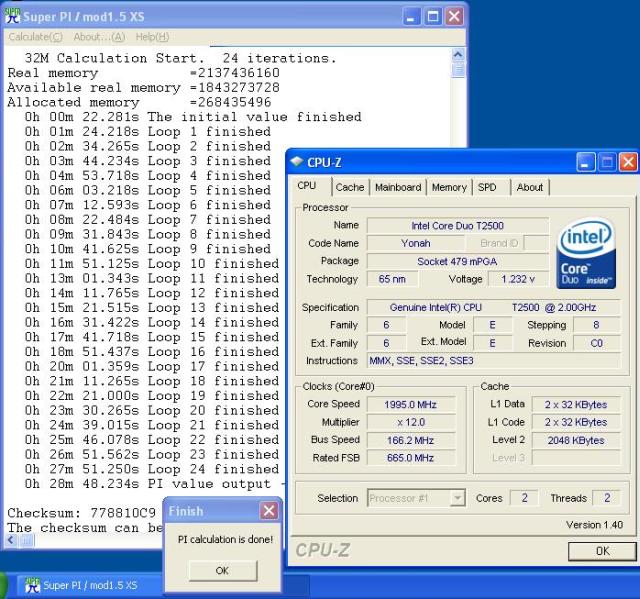The height and width of the screenshot is (599, 640).
Task: Expand the Processor #1 selection dropdown
Action: (458, 498)
